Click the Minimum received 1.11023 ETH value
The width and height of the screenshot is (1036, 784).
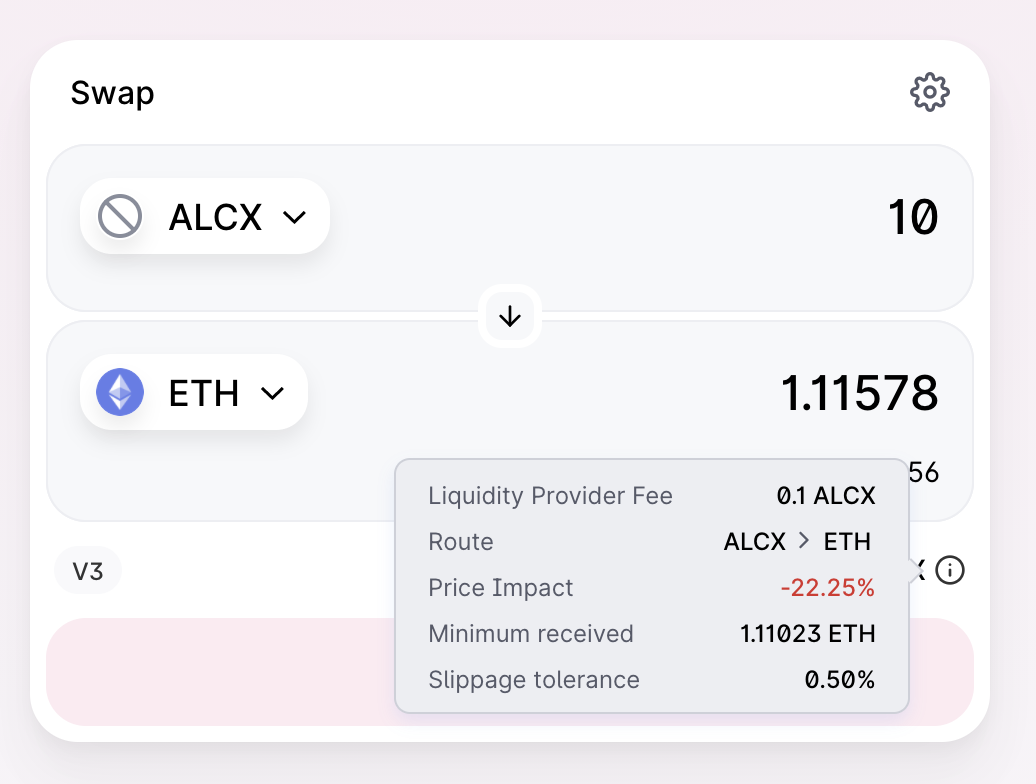[x=808, y=633]
